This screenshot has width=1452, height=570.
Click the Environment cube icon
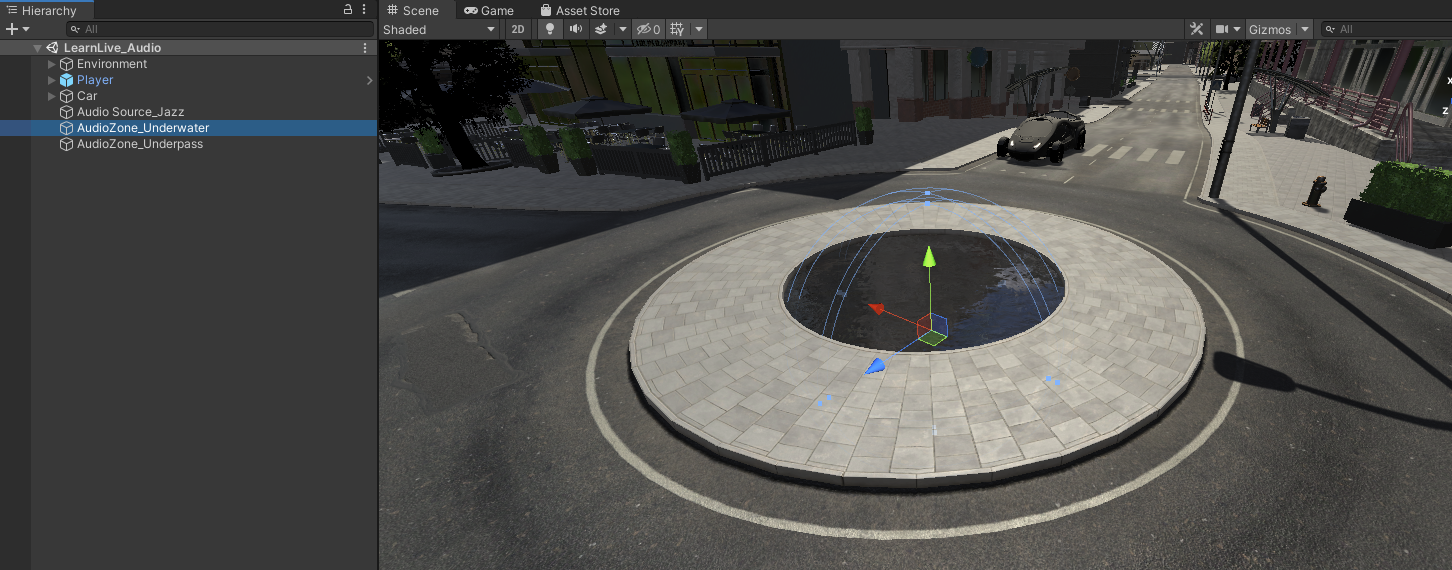point(67,64)
